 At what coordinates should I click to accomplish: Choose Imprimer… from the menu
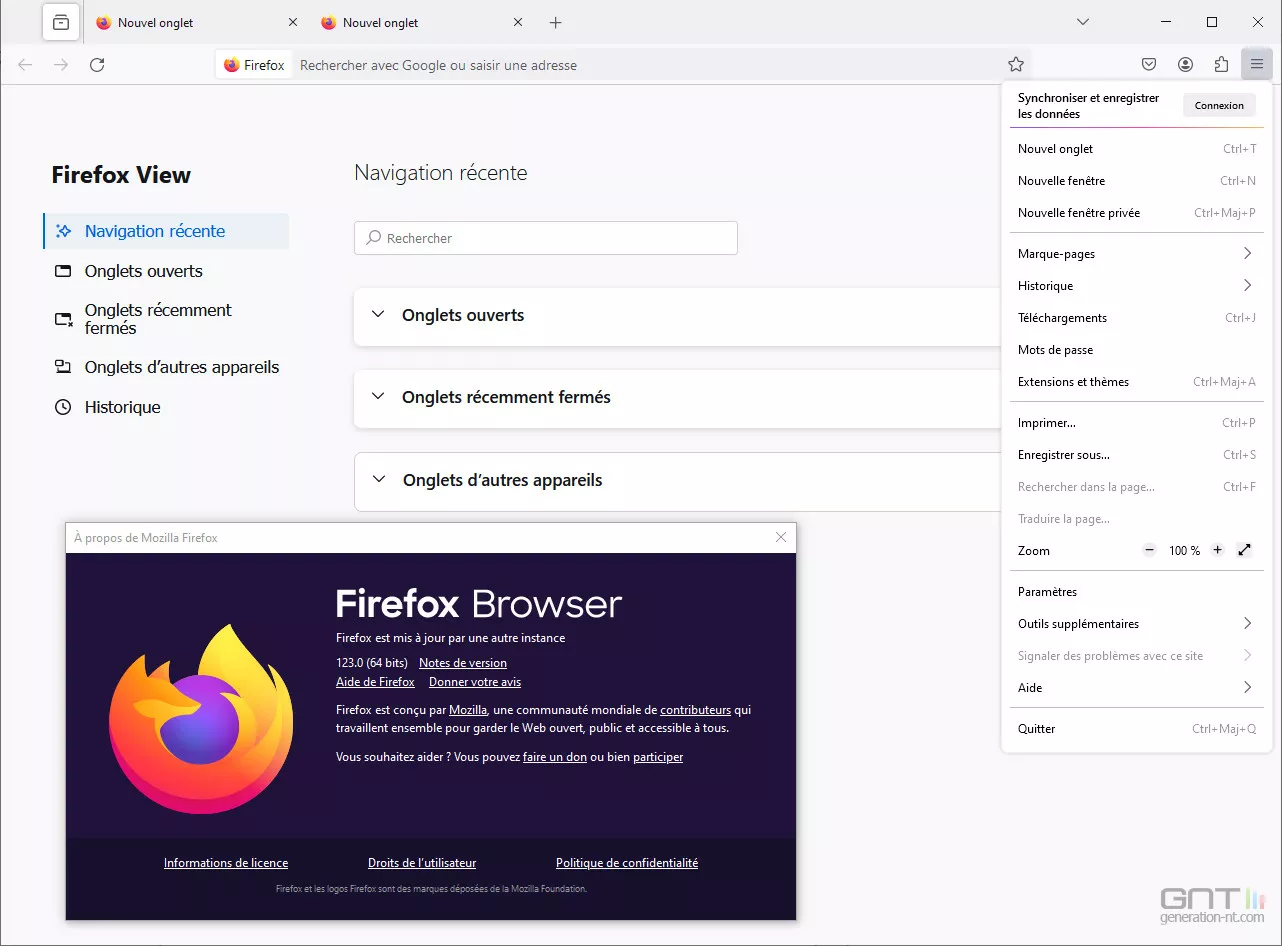coord(1136,423)
